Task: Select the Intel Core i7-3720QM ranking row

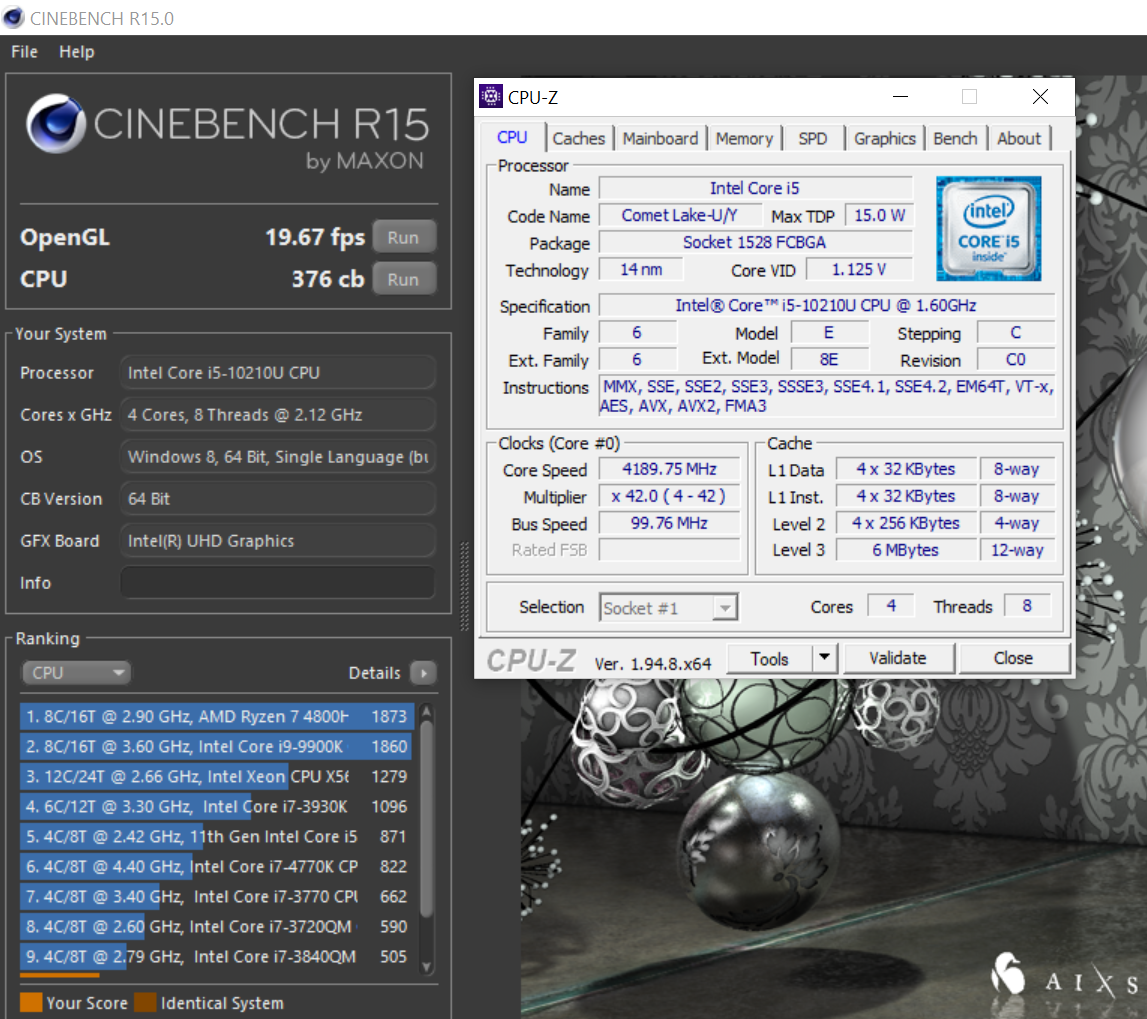Action: coord(217,926)
